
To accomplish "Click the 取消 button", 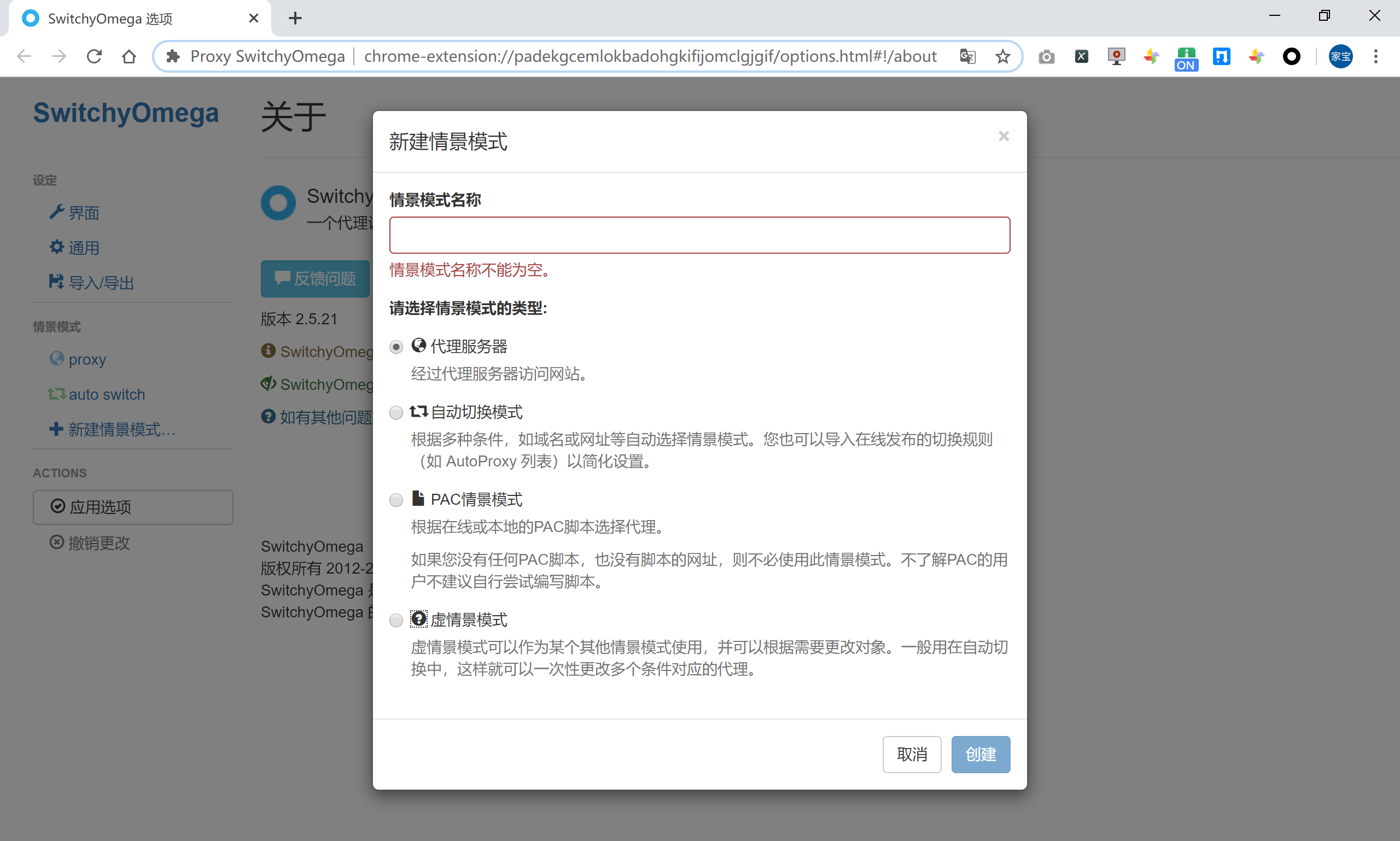I will coord(912,754).
